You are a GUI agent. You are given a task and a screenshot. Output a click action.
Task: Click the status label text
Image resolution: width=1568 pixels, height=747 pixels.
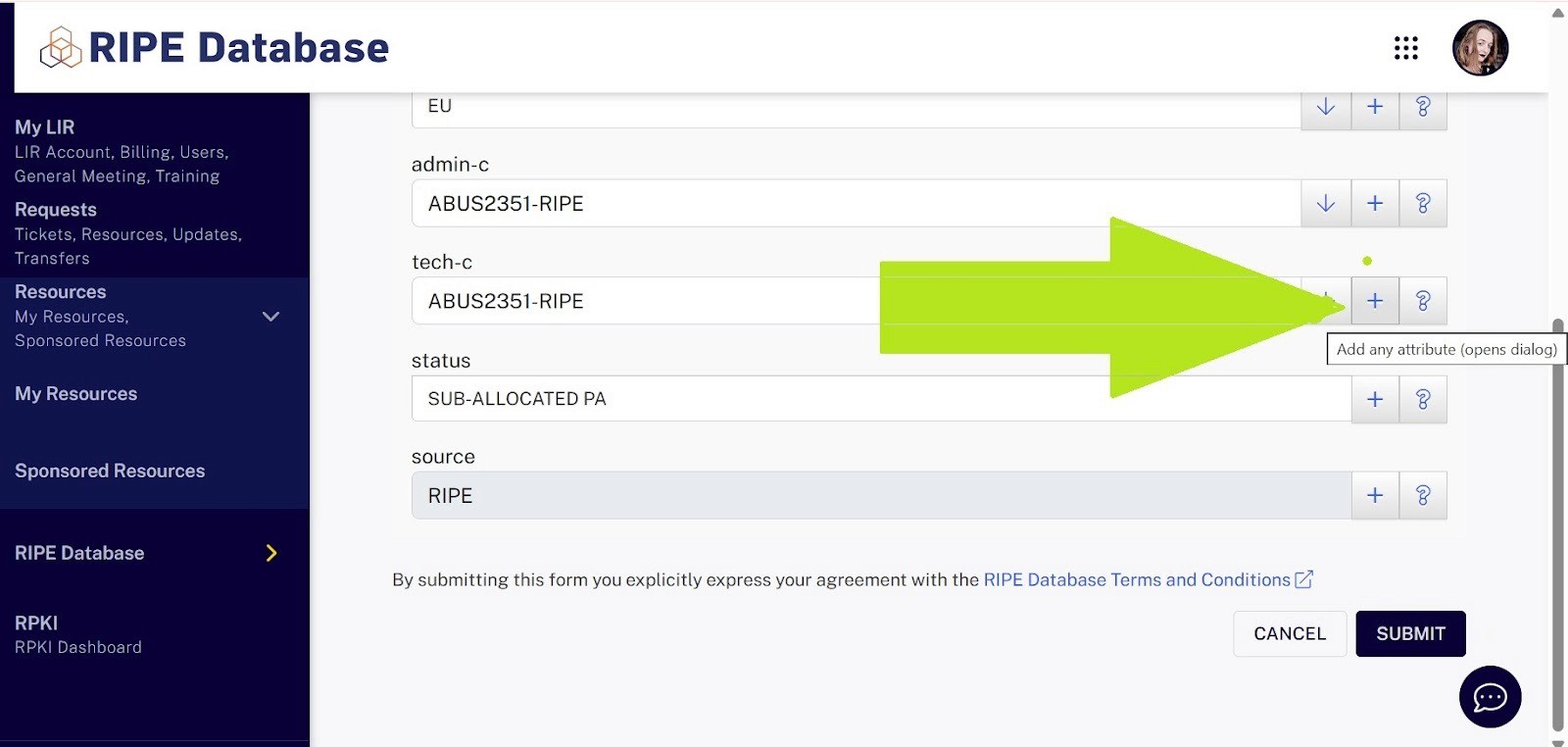441,360
